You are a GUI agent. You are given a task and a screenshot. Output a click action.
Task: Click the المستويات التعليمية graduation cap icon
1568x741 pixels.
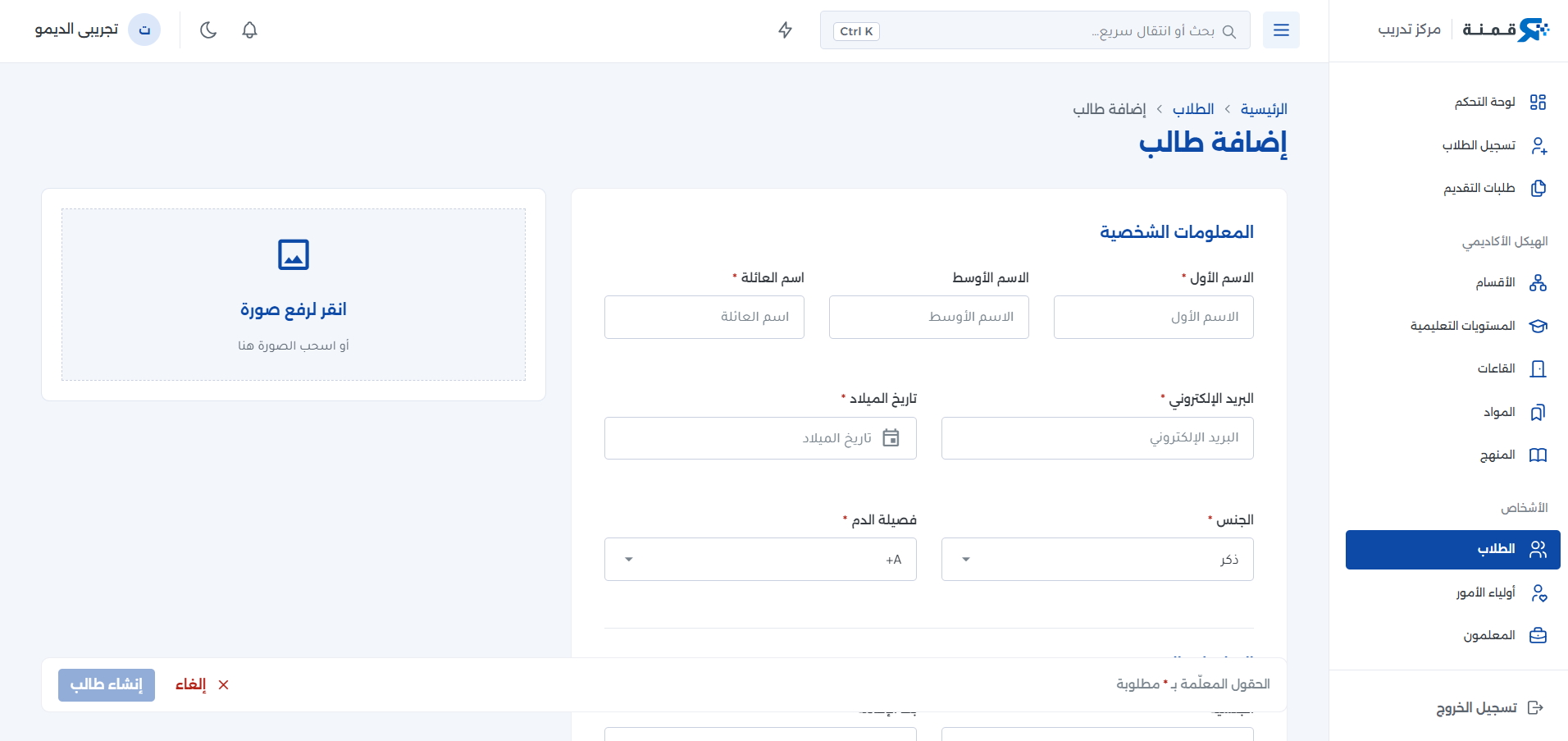click(1538, 326)
